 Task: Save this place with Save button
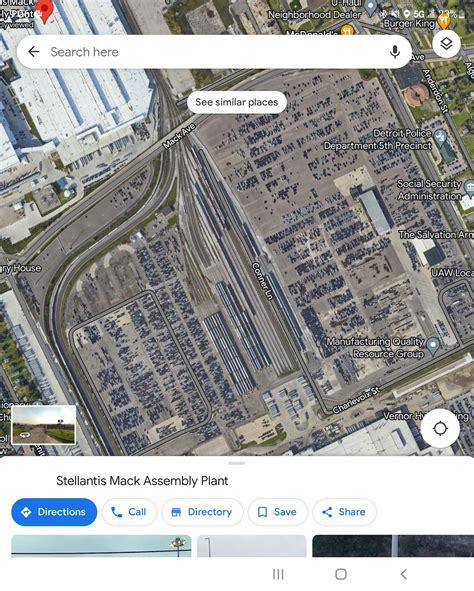click(278, 512)
